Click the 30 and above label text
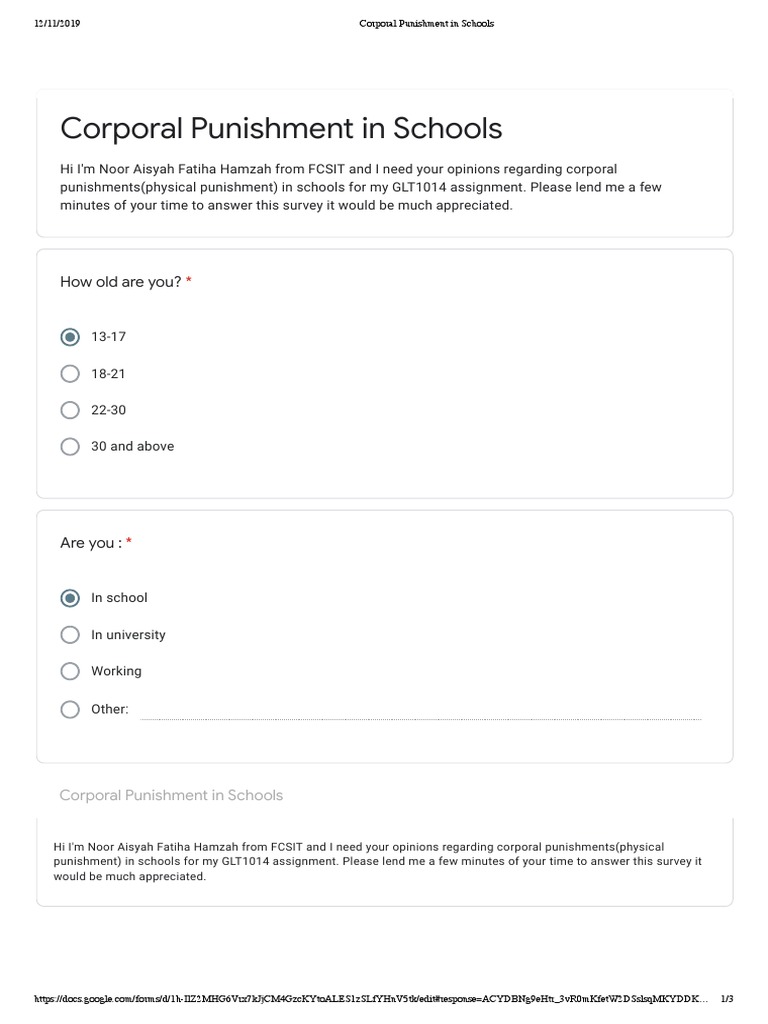Viewport: 768px width, 1024px height. coord(133,447)
